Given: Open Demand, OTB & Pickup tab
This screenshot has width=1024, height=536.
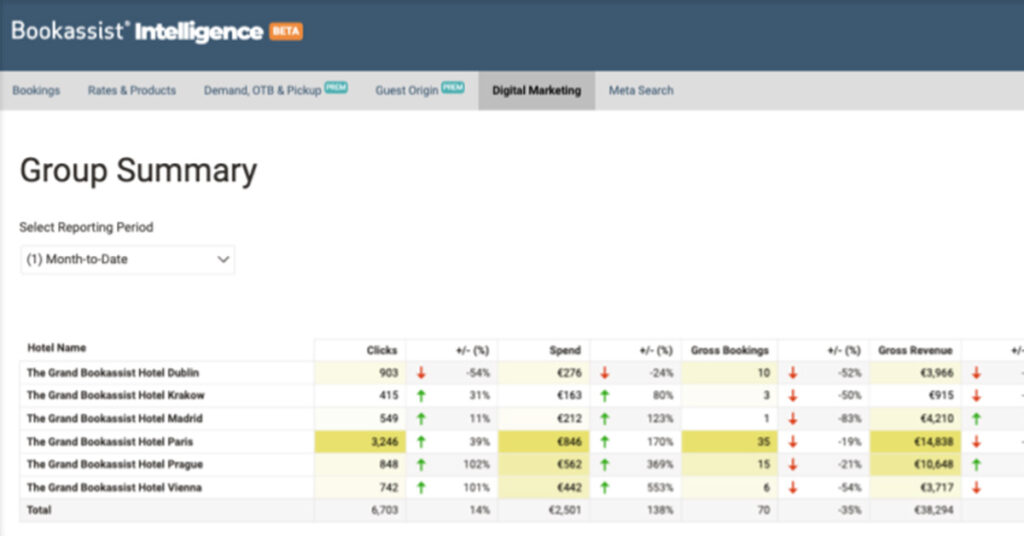Looking at the screenshot, I should coord(263,91).
